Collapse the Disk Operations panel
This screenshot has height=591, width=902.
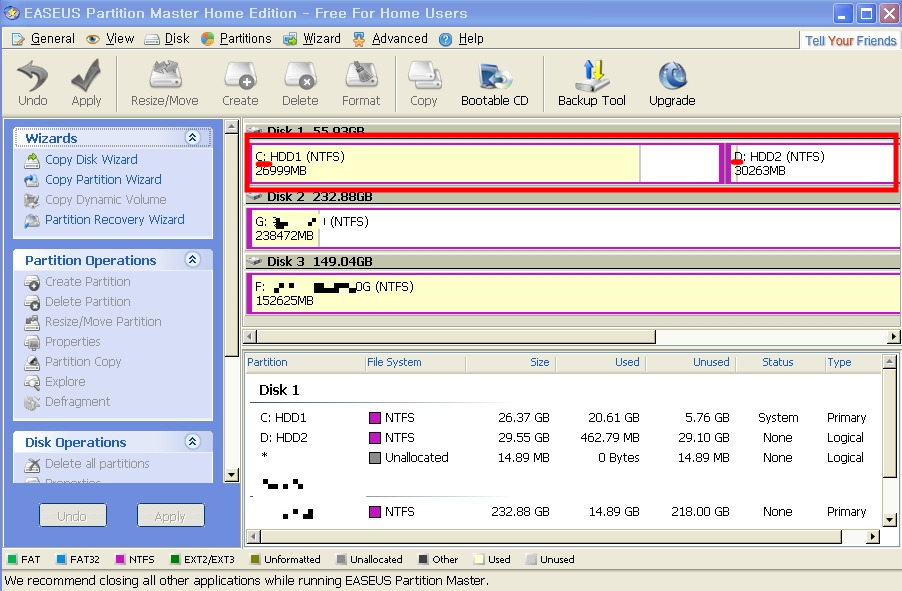coord(193,442)
